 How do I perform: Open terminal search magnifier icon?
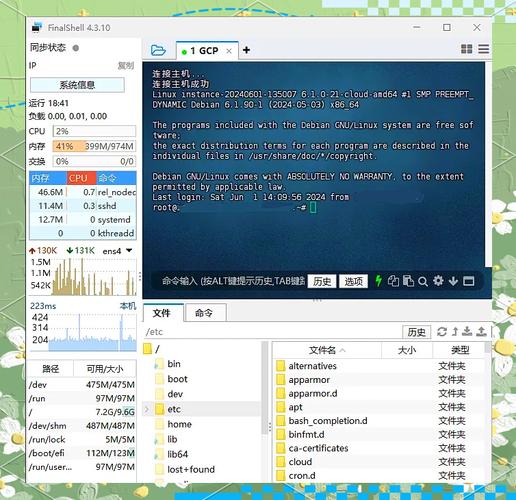click(x=423, y=282)
